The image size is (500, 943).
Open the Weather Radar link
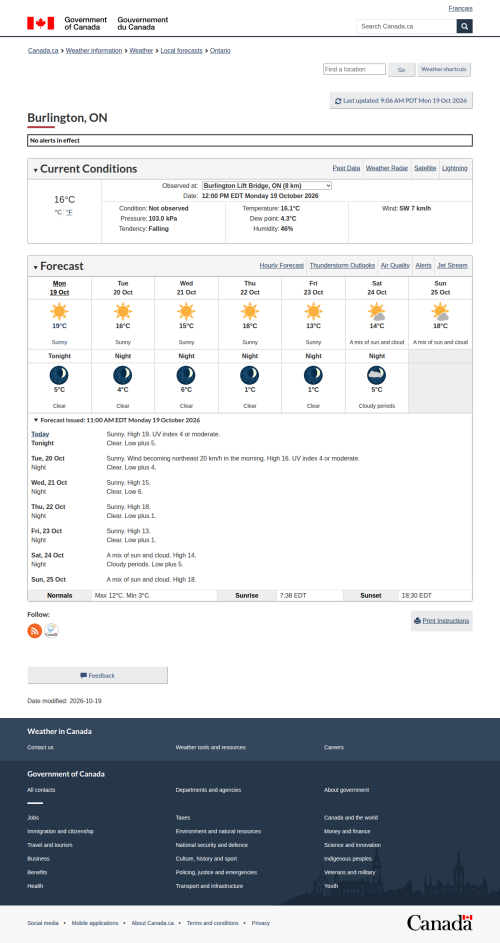tap(387, 168)
